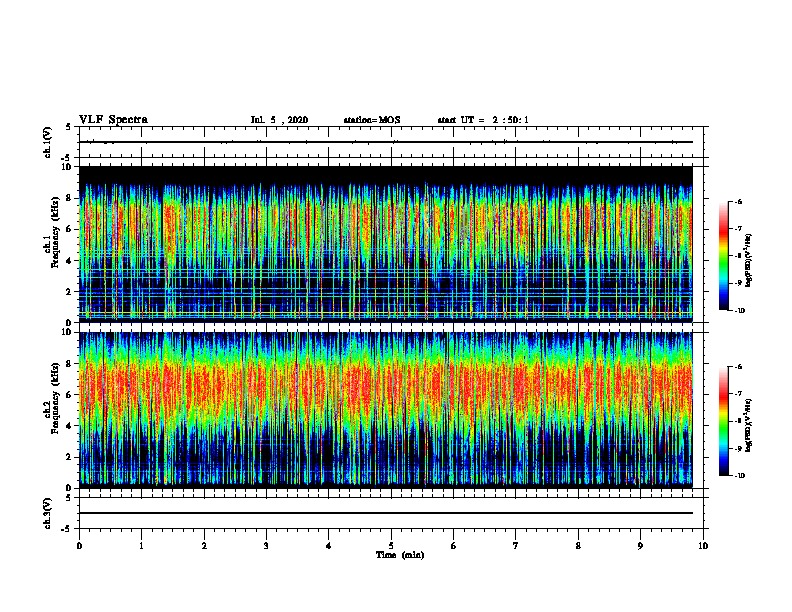The height and width of the screenshot is (612, 792).
Task: Click the "station=MOS" header label
Action: 372,120
